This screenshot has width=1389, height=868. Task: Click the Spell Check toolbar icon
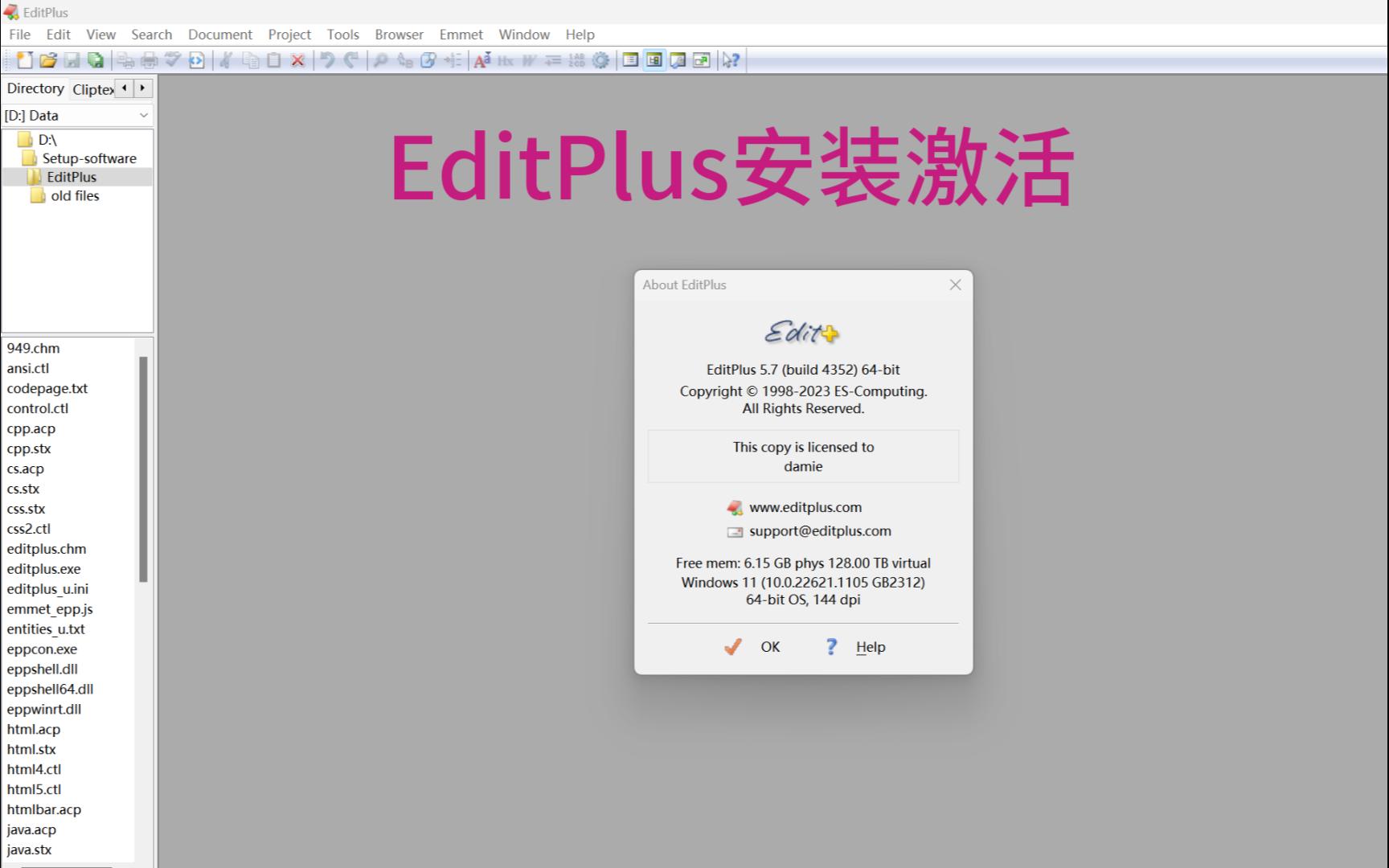[x=173, y=60]
